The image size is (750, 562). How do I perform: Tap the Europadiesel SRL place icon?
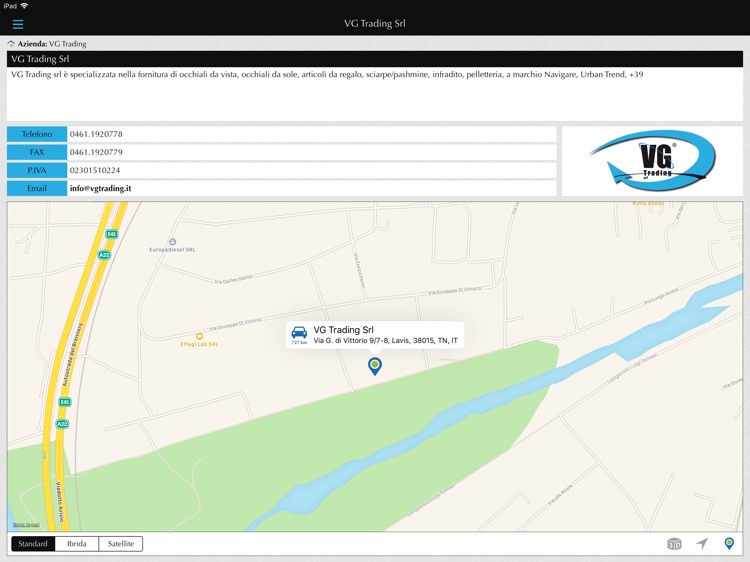173,242
